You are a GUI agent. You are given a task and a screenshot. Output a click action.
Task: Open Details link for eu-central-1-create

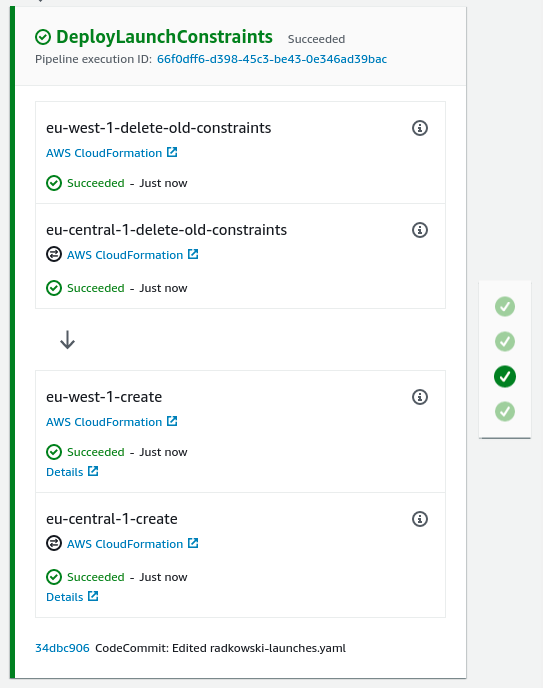coord(72,597)
